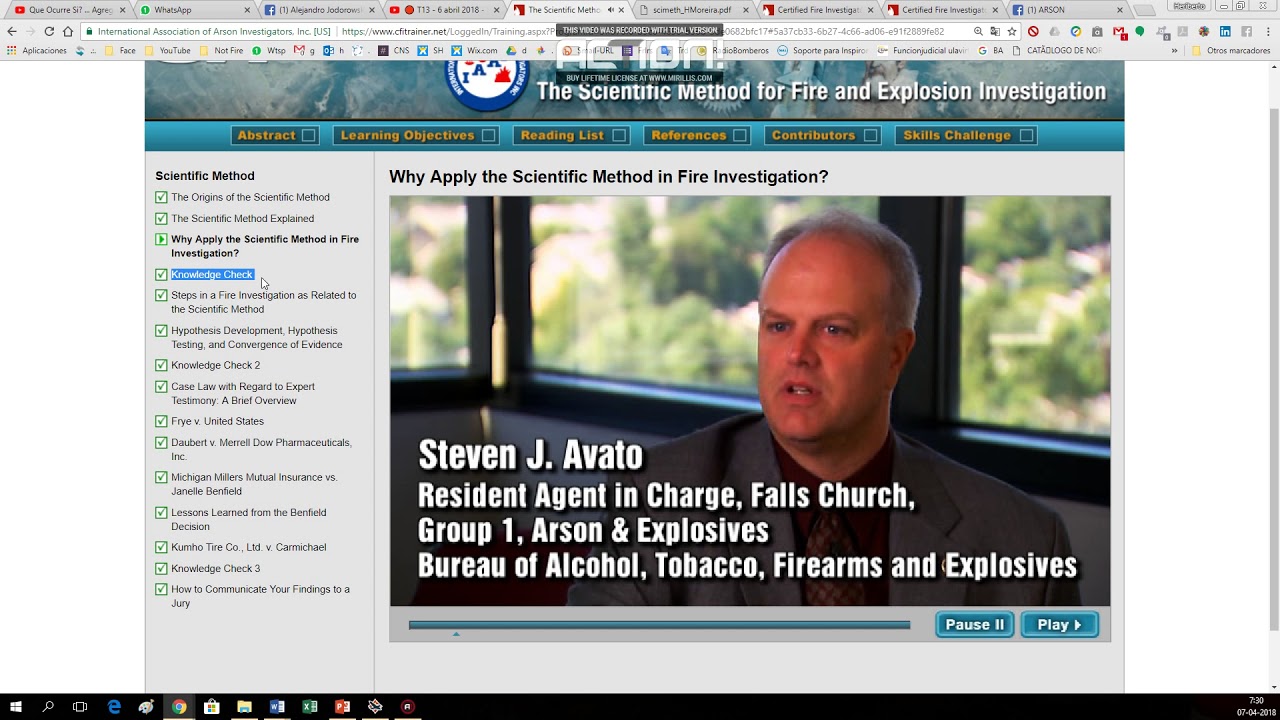This screenshot has height=720, width=1280.
Task: Click checkbox beside Knowledge Check 2
Action: [161, 365]
